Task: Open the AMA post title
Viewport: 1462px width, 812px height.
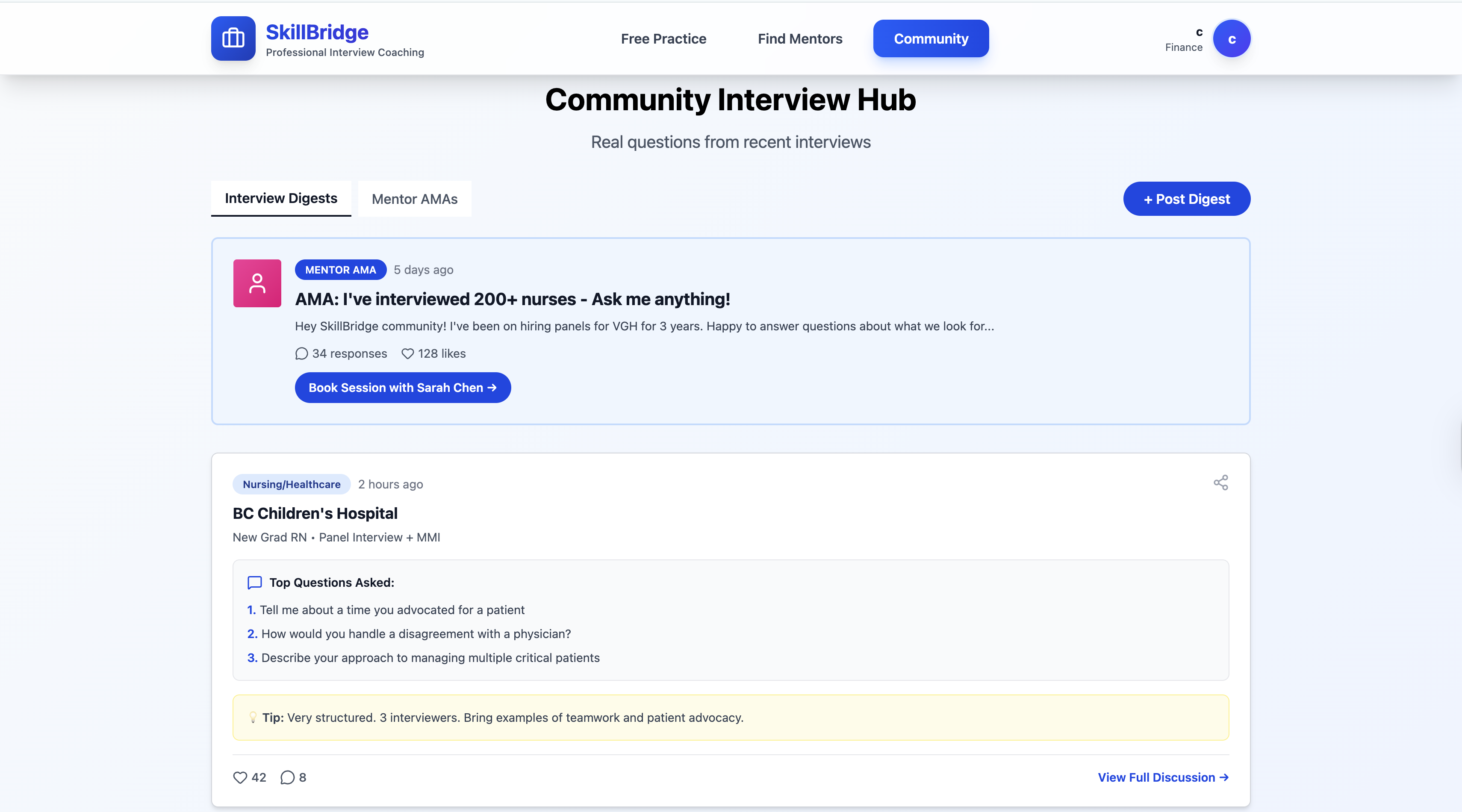Action: click(512, 299)
